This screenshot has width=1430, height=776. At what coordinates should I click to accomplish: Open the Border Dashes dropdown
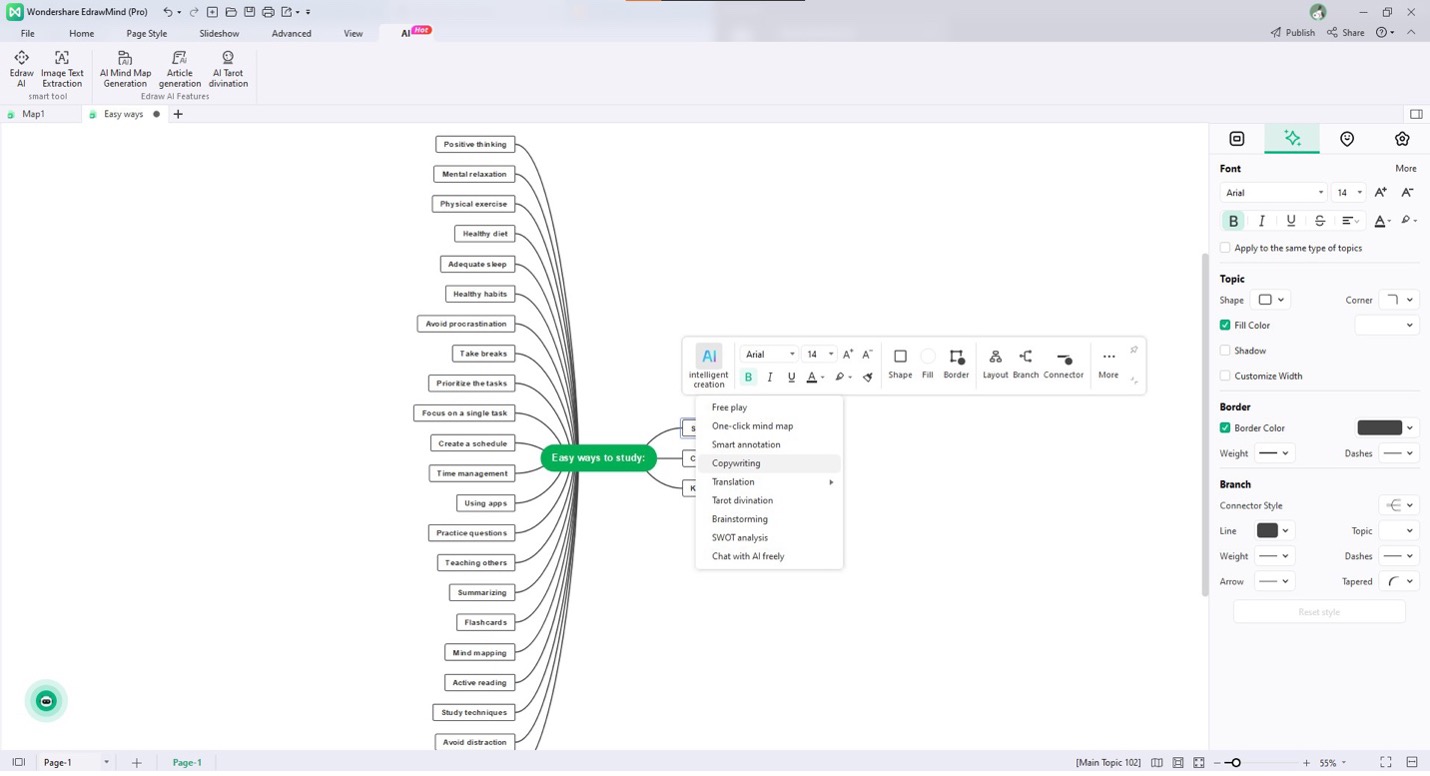click(1399, 453)
